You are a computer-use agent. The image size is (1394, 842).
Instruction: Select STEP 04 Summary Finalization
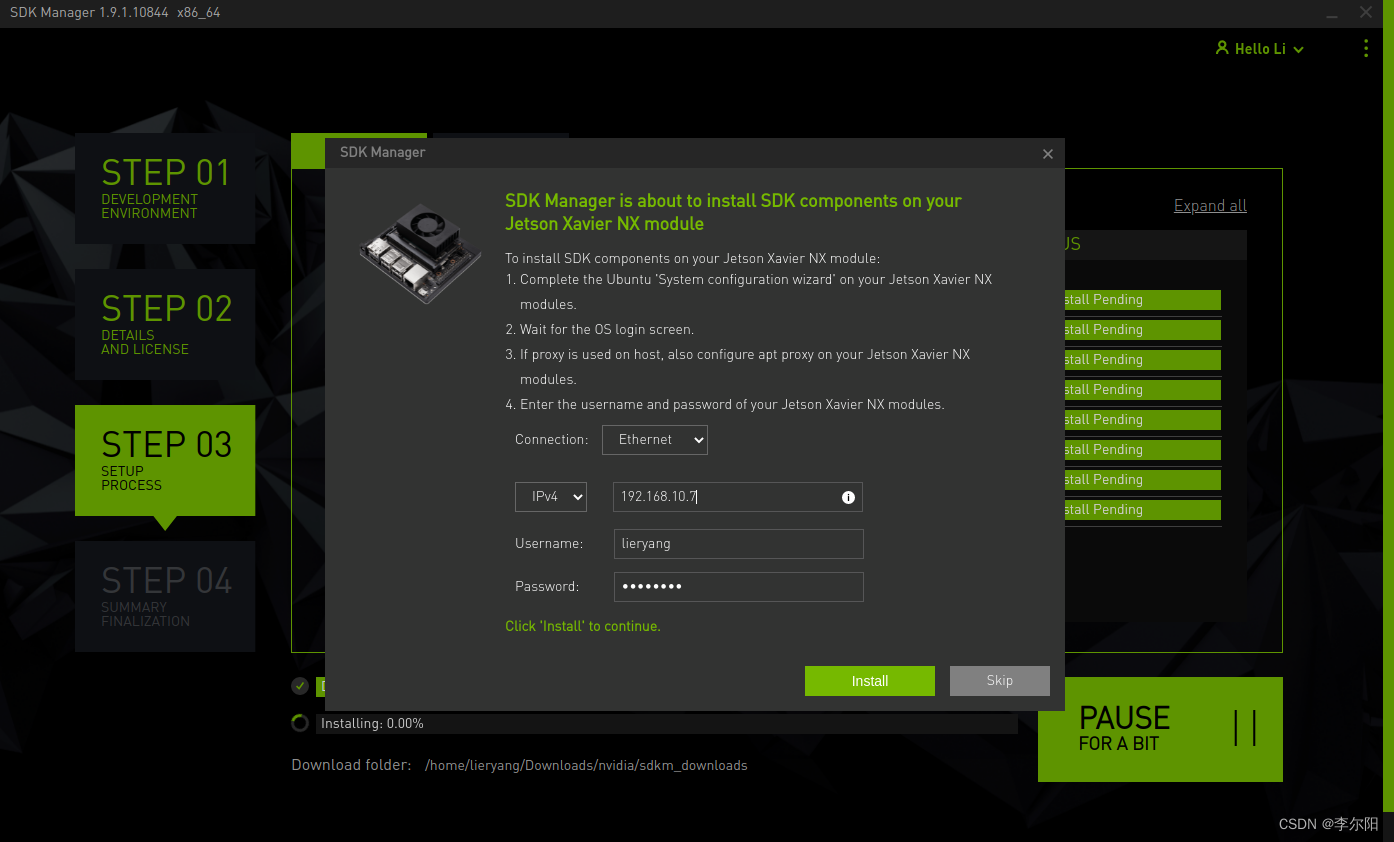pos(165,596)
